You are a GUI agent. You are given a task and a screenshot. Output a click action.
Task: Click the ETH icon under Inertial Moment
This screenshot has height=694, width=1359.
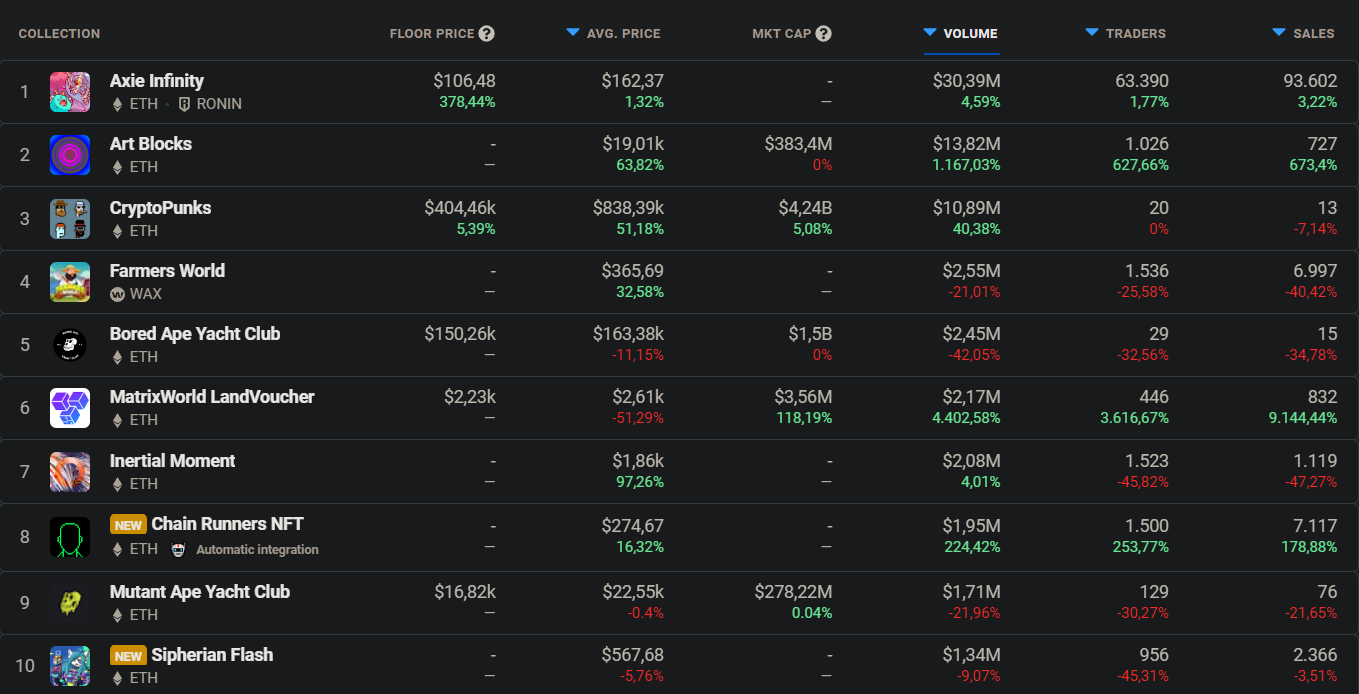[117, 484]
